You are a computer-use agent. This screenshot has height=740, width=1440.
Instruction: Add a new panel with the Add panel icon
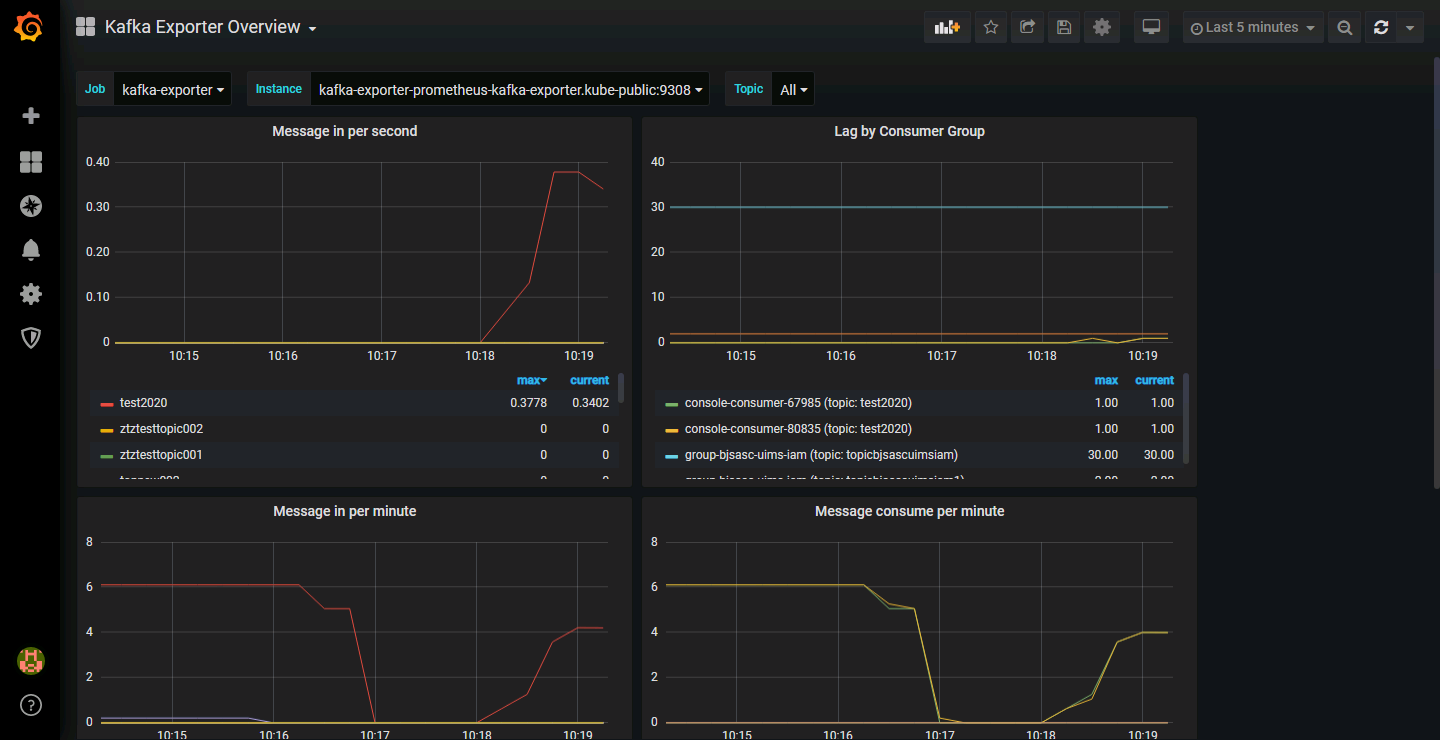947,27
